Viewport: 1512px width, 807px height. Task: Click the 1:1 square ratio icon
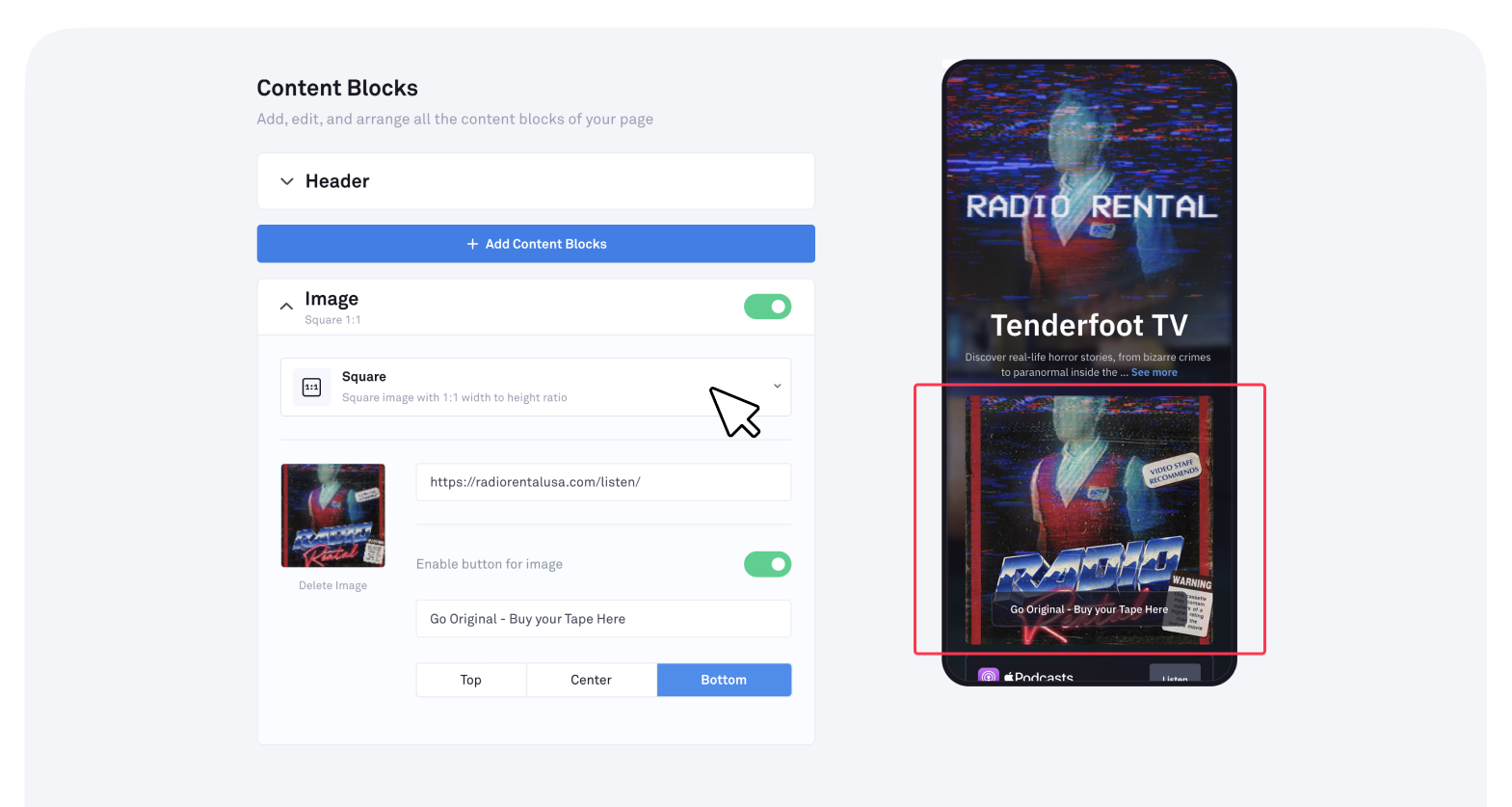click(311, 387)
